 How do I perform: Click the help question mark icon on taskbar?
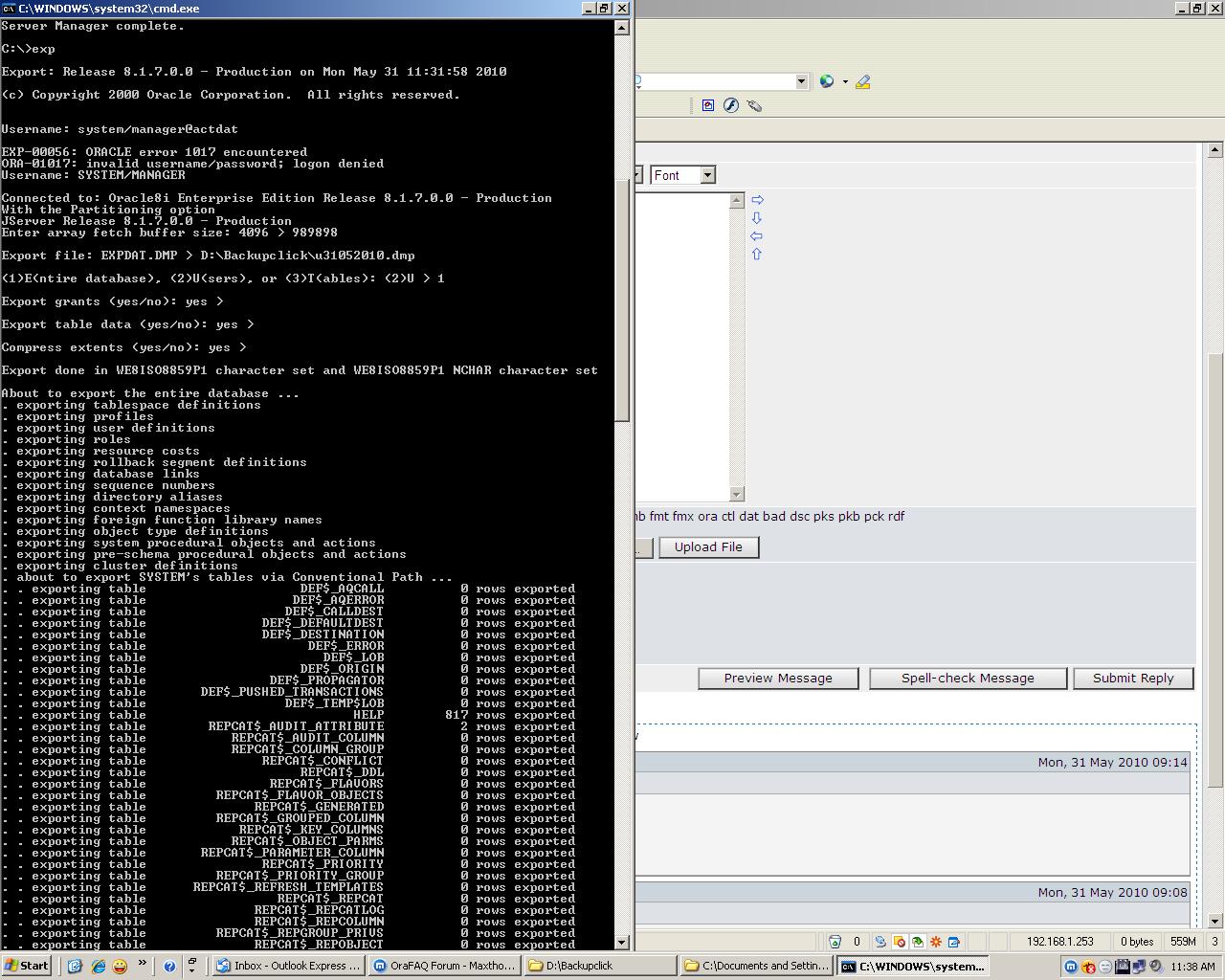tap(169, 966)
